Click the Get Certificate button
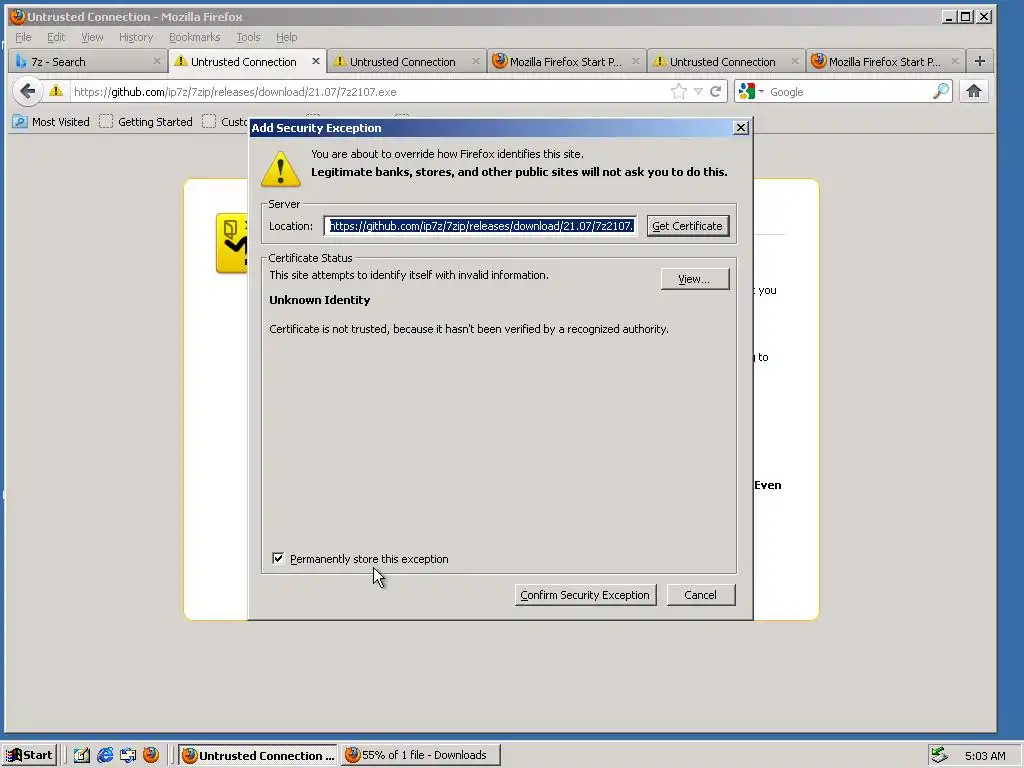Screen dimensions: 1024x768 click(688, 226)
